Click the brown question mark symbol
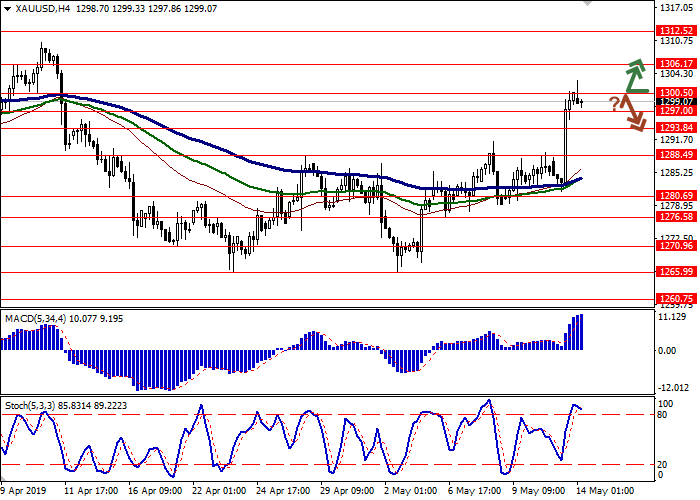 point(613,103)
